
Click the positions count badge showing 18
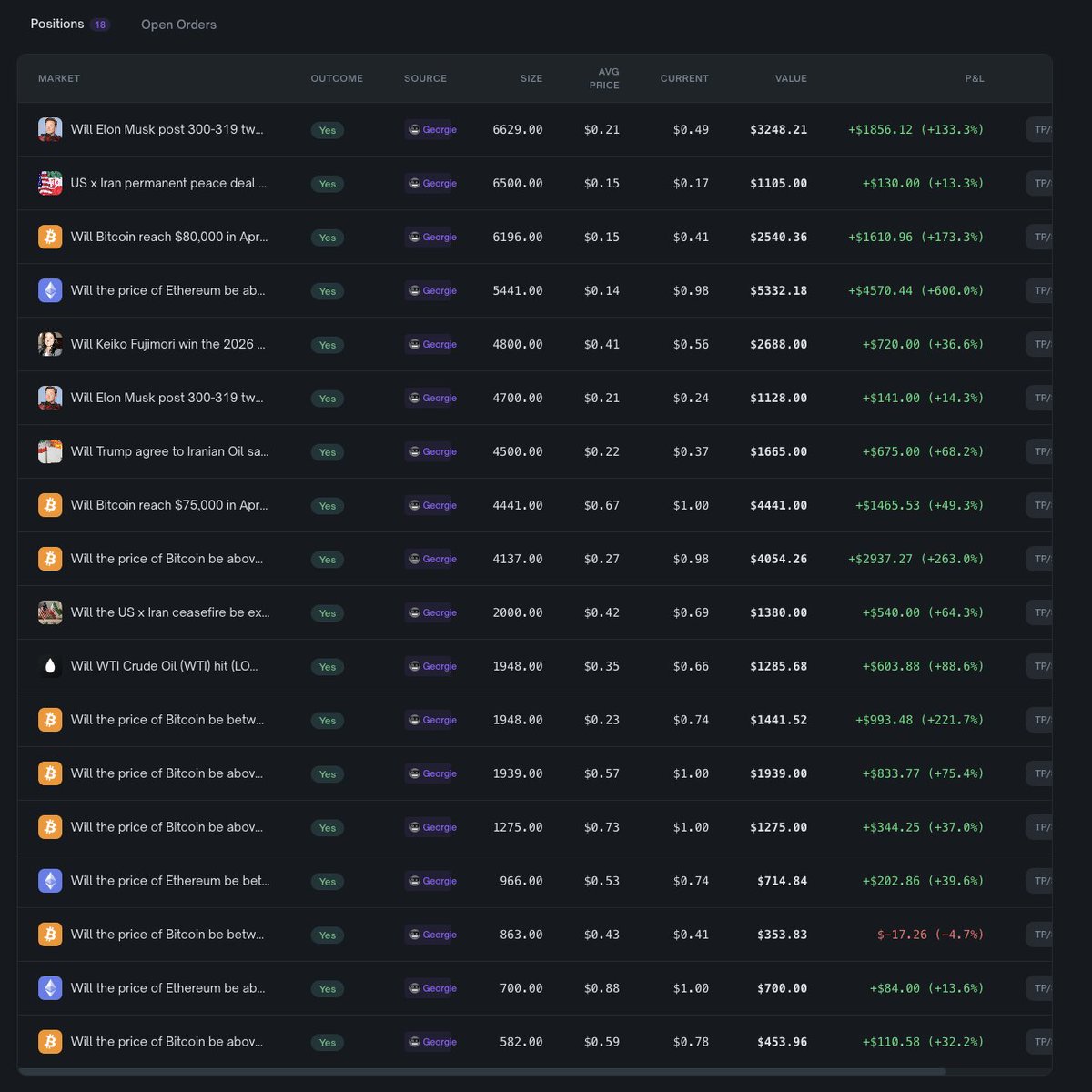[x=100, y=25]
